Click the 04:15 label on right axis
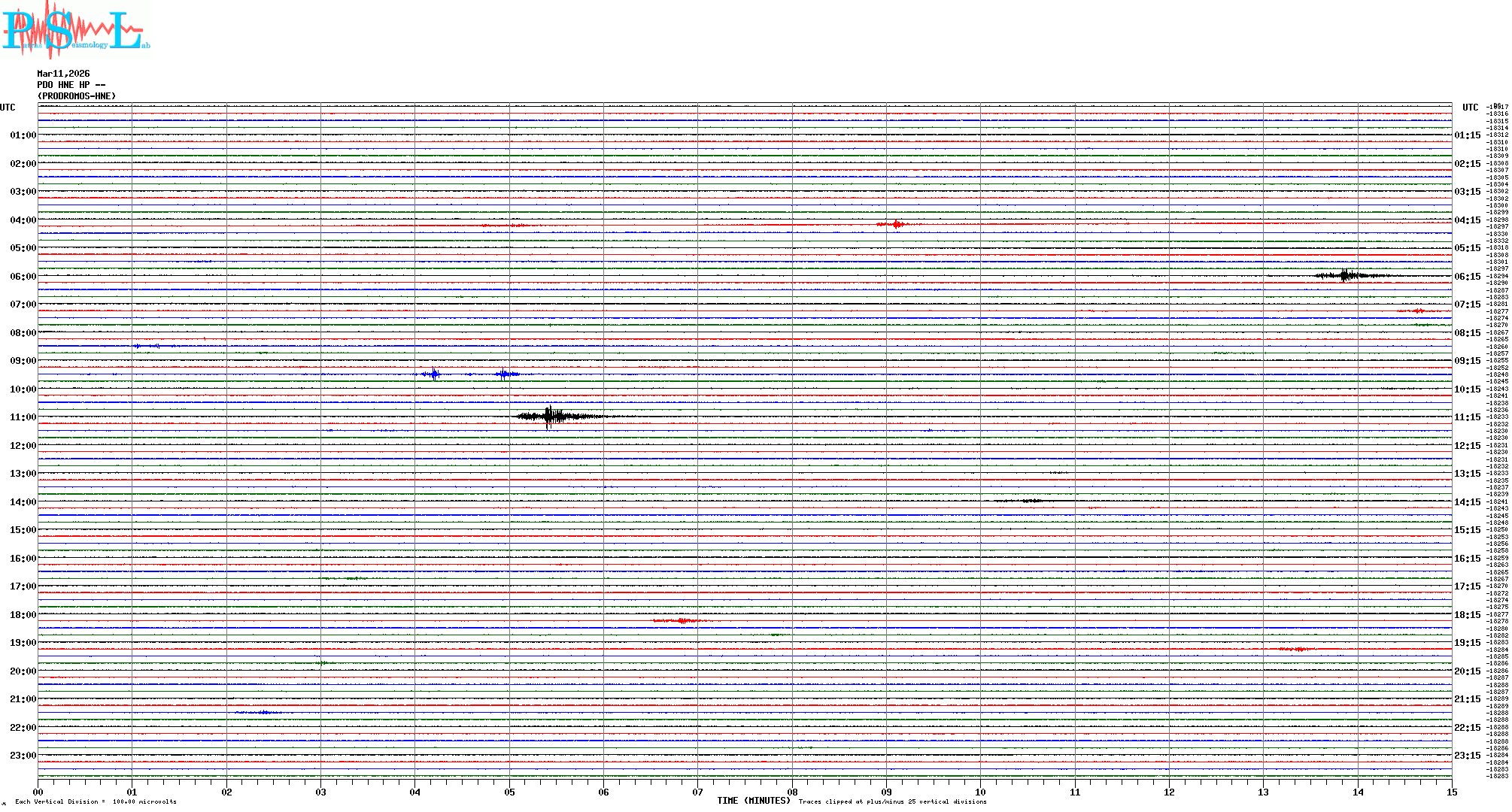This screenshot has height=812, width=1512. point(1467,220)
